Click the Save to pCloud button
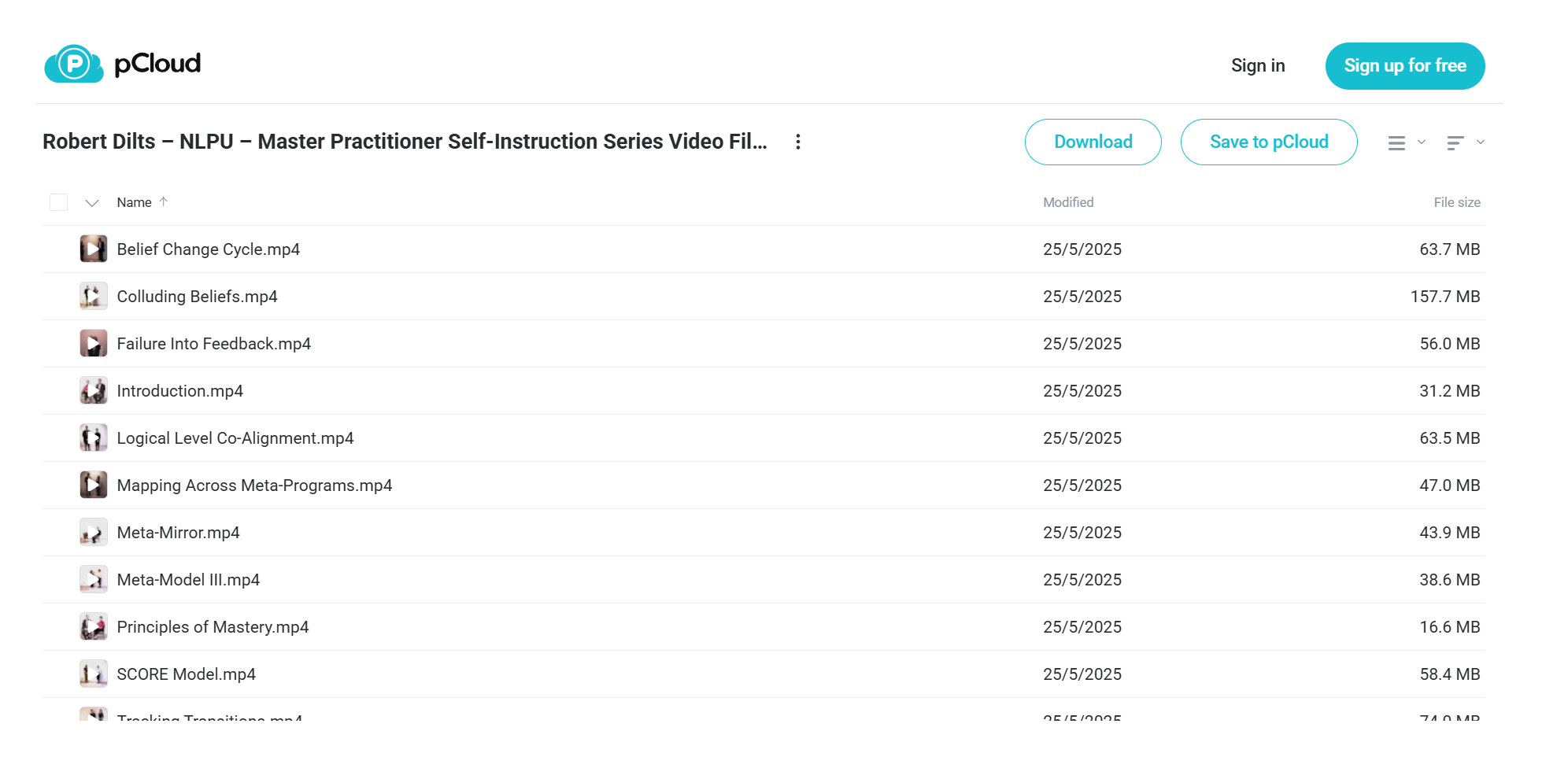1568x779 pixels. [x=1269, y=142]
